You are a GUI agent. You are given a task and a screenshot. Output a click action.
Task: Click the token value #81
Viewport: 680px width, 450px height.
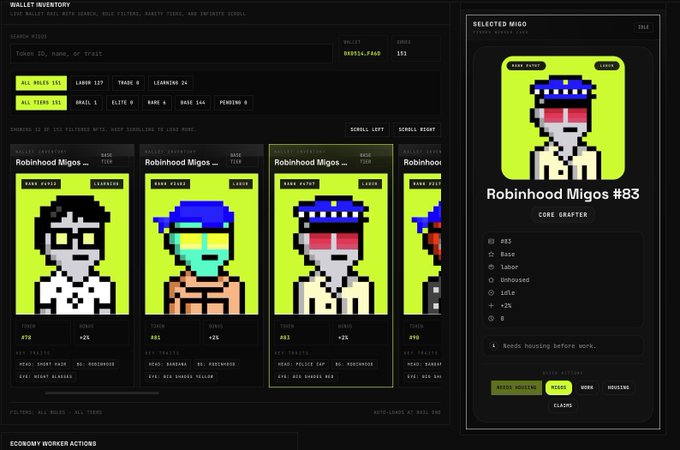[x=155, y=338]
